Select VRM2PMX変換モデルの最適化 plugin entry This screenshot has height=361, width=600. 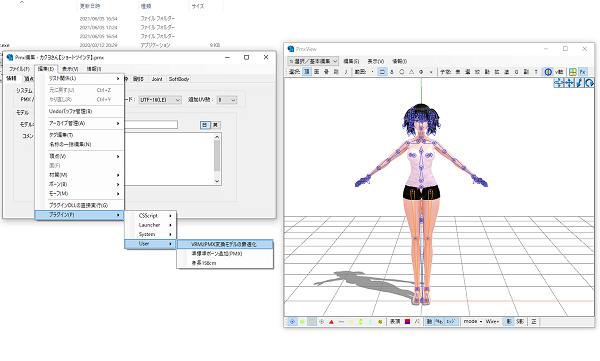coord(225,244)
